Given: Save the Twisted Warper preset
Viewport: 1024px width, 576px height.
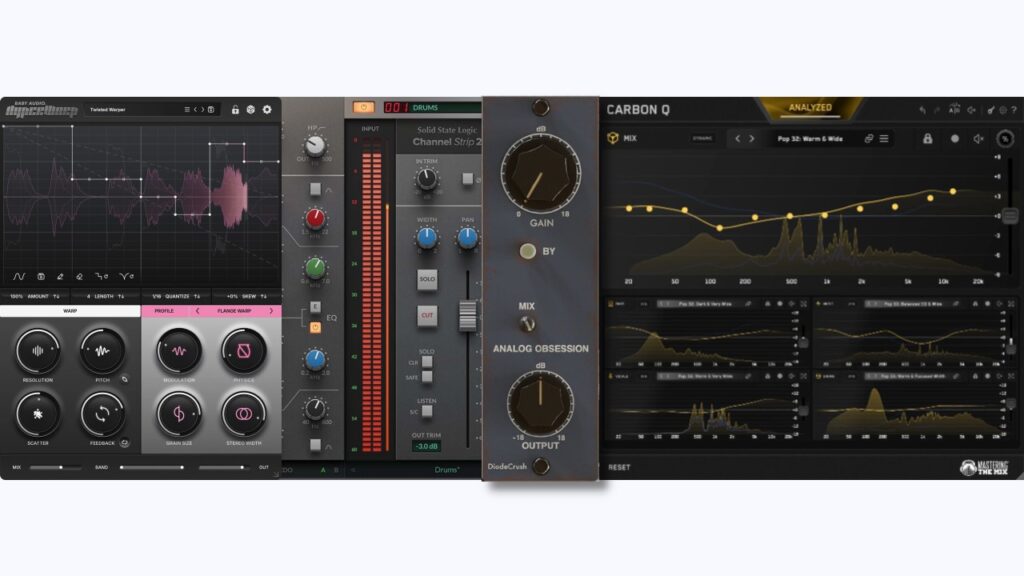Looking at the screenshot, I should [211, 110].
